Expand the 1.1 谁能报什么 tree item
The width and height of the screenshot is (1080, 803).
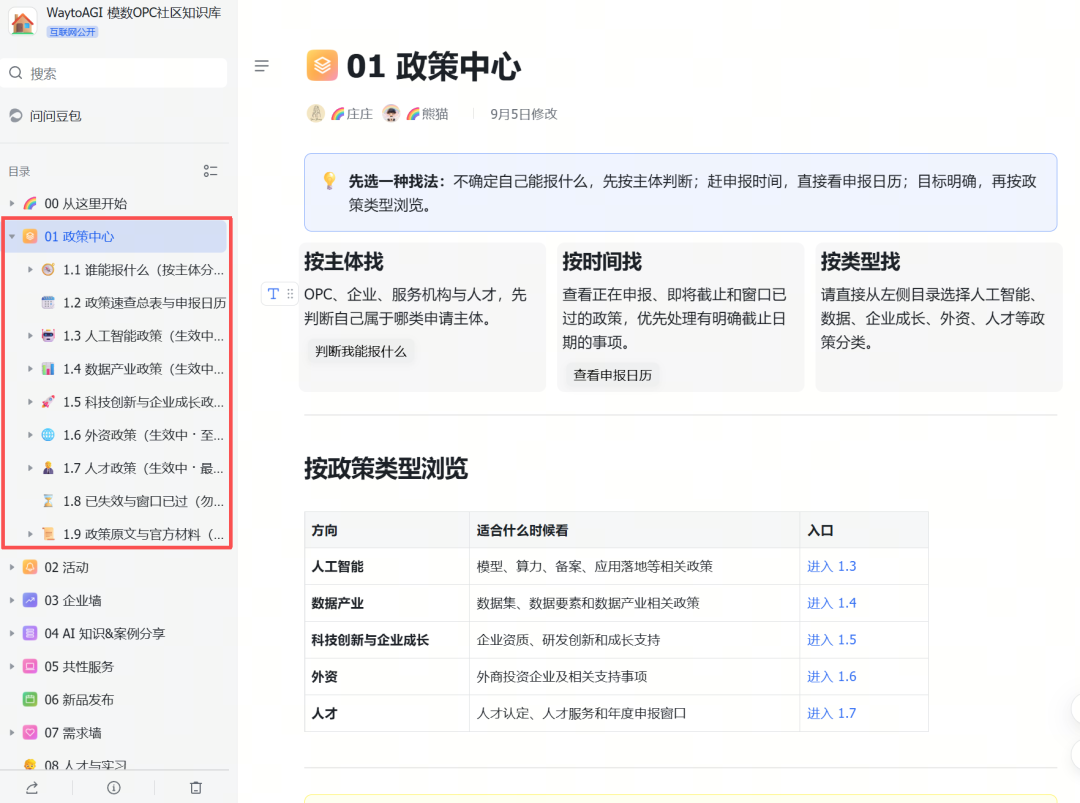[x=30, y=269]
